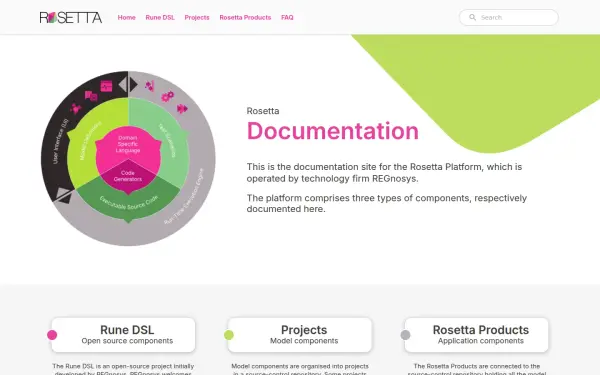Click the pink gears icon in the diagram
The image size is (600, 375).
coord(167,96)
